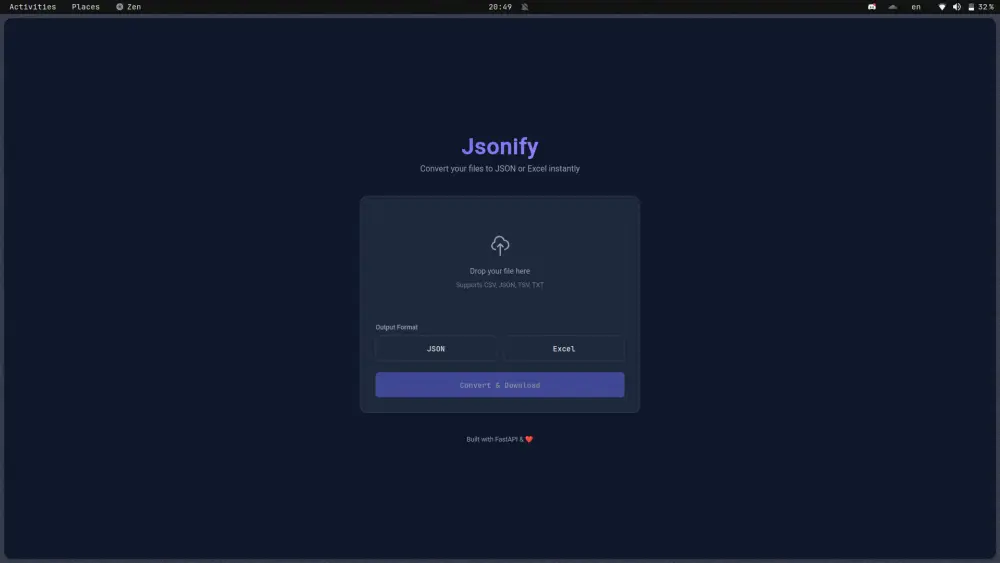The width and height of the screenshot is (1000, 563).
Task: Click the Convert & Download button
Action: pyautogui.click(x=500, y=385)
